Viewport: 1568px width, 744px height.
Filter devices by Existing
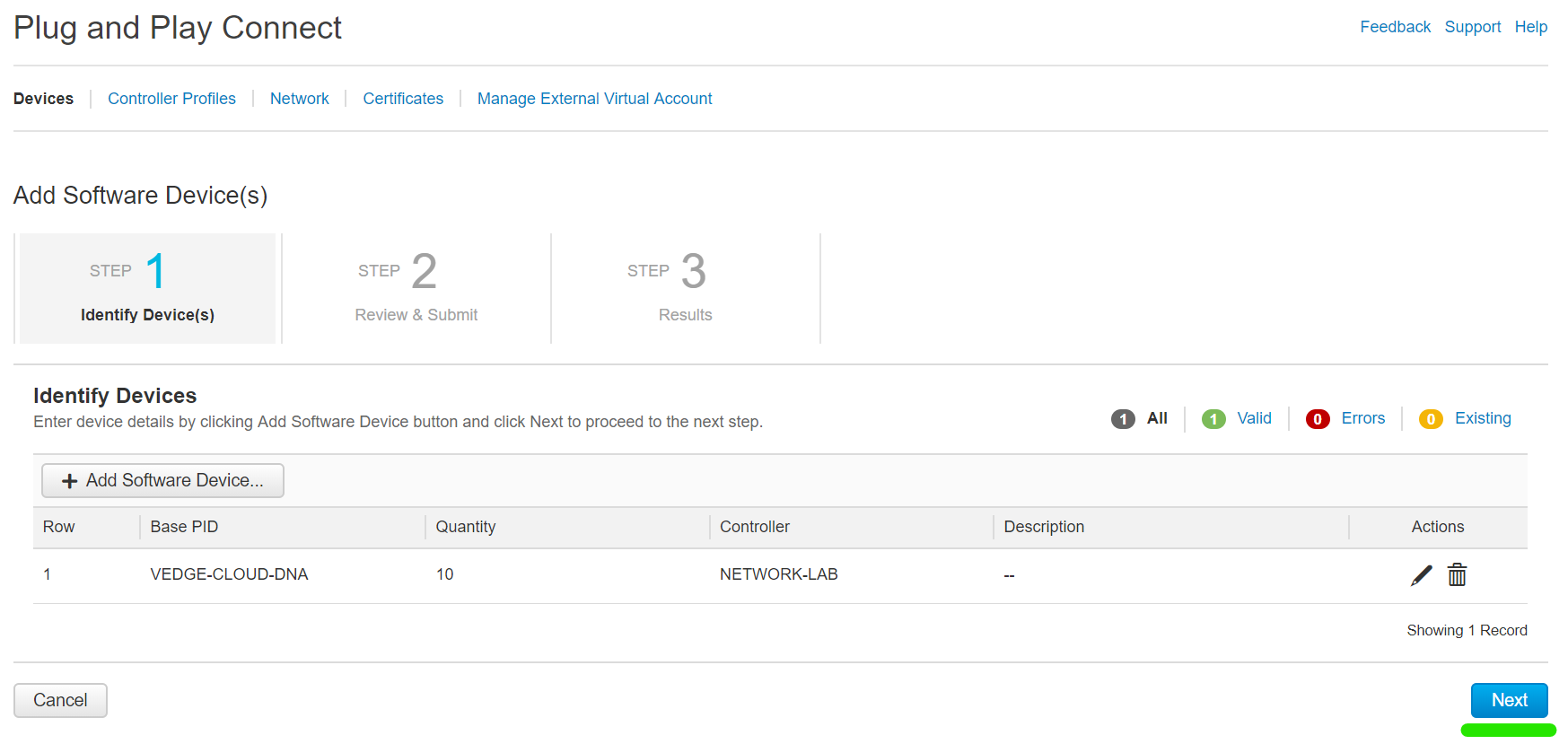[x=1483, y=418]
